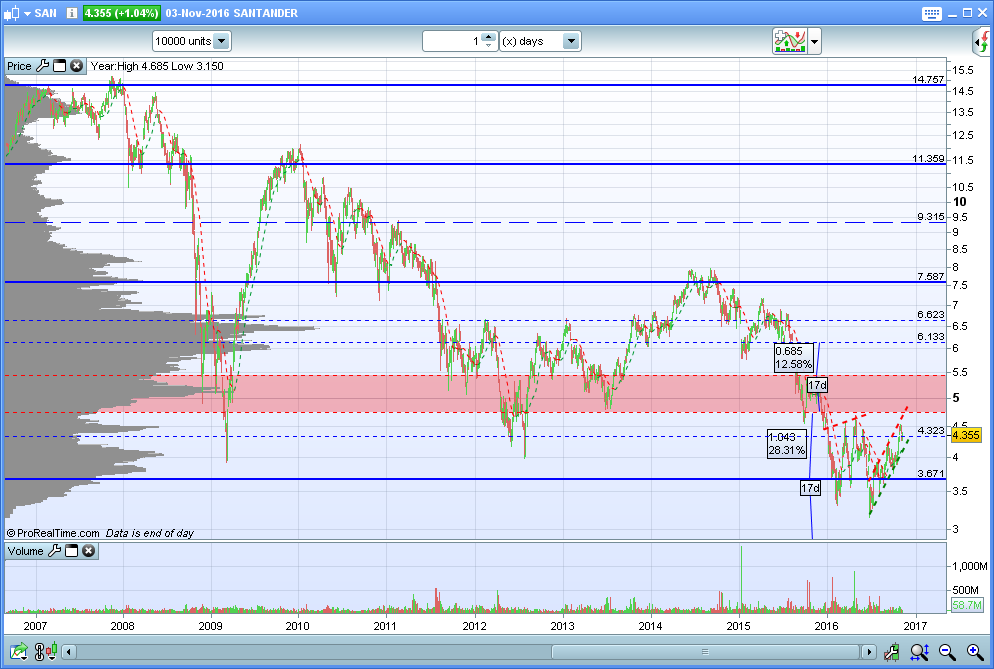
Task: Click the upper 17d duration label
Action: [817, 385]
